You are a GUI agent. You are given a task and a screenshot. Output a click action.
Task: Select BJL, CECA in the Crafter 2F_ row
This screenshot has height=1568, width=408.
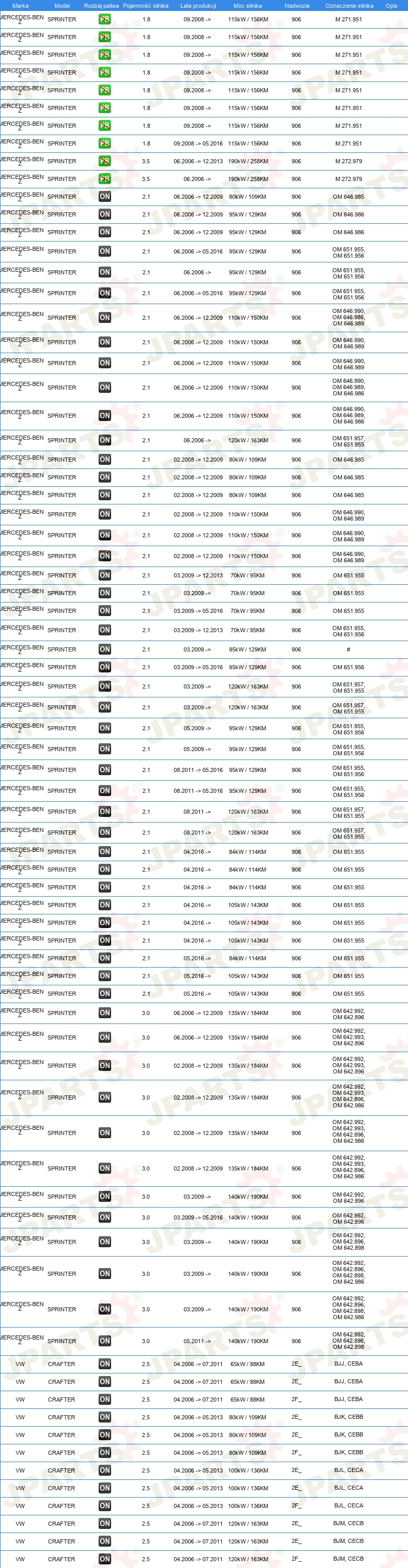[x=349, y=1506]
